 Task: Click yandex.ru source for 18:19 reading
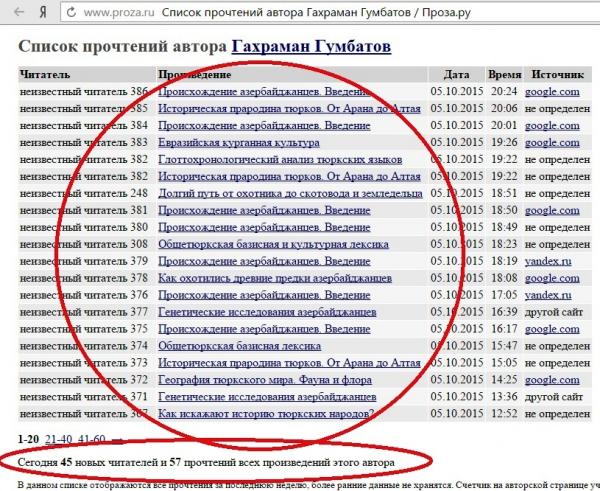coord(551,261)
